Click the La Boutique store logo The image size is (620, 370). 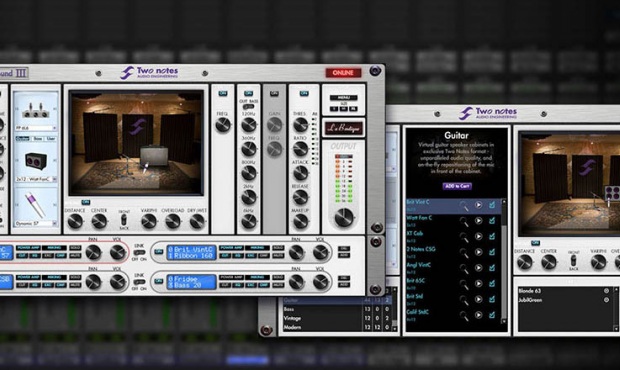[343, 128]
